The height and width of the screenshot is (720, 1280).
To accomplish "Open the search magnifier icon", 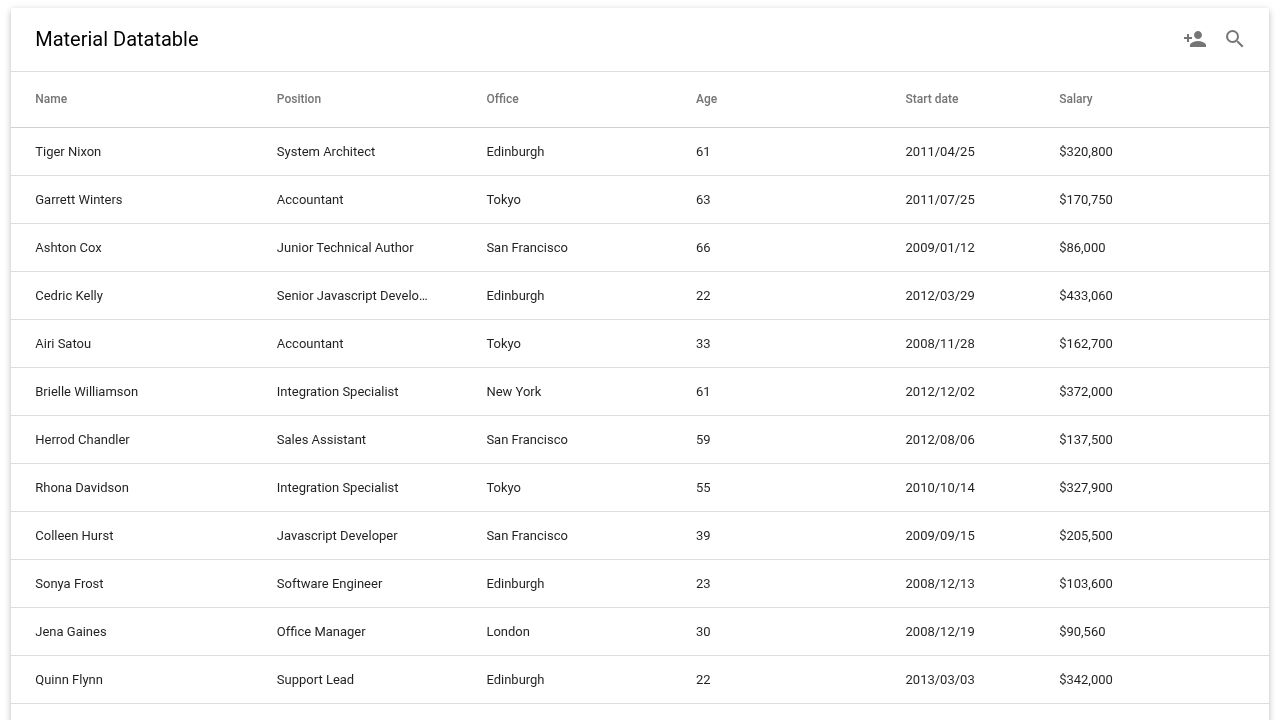I will (1235, 39).
